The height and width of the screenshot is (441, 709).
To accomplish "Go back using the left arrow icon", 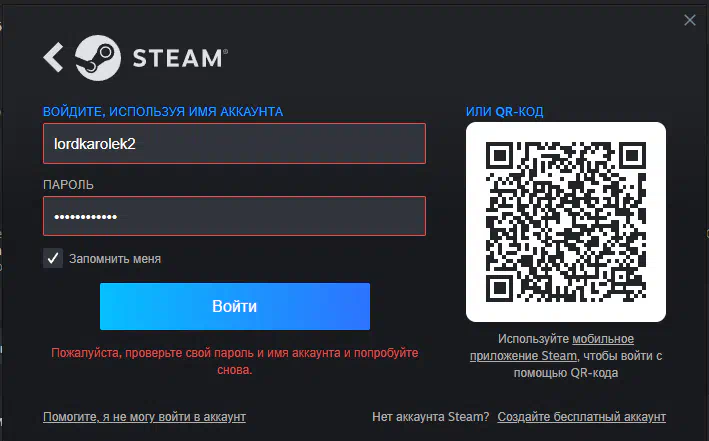I will (x=53, y=57).
